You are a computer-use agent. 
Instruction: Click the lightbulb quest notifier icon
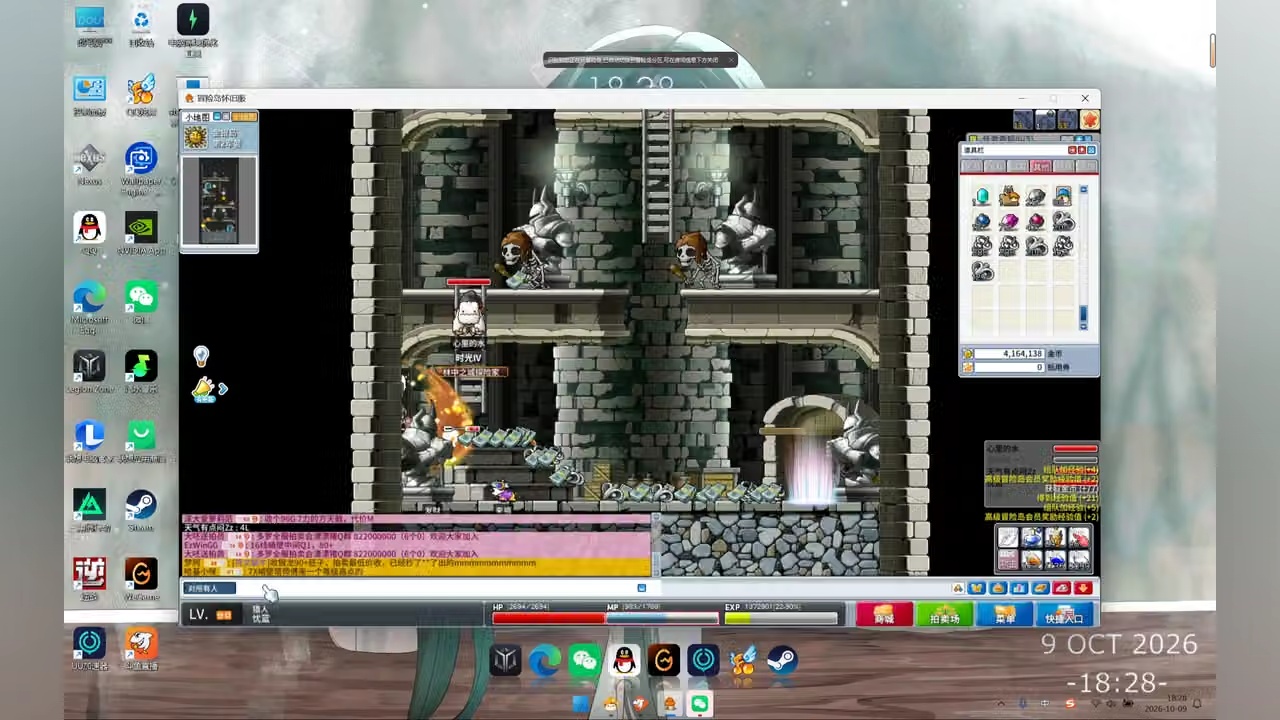click(201, 356)
